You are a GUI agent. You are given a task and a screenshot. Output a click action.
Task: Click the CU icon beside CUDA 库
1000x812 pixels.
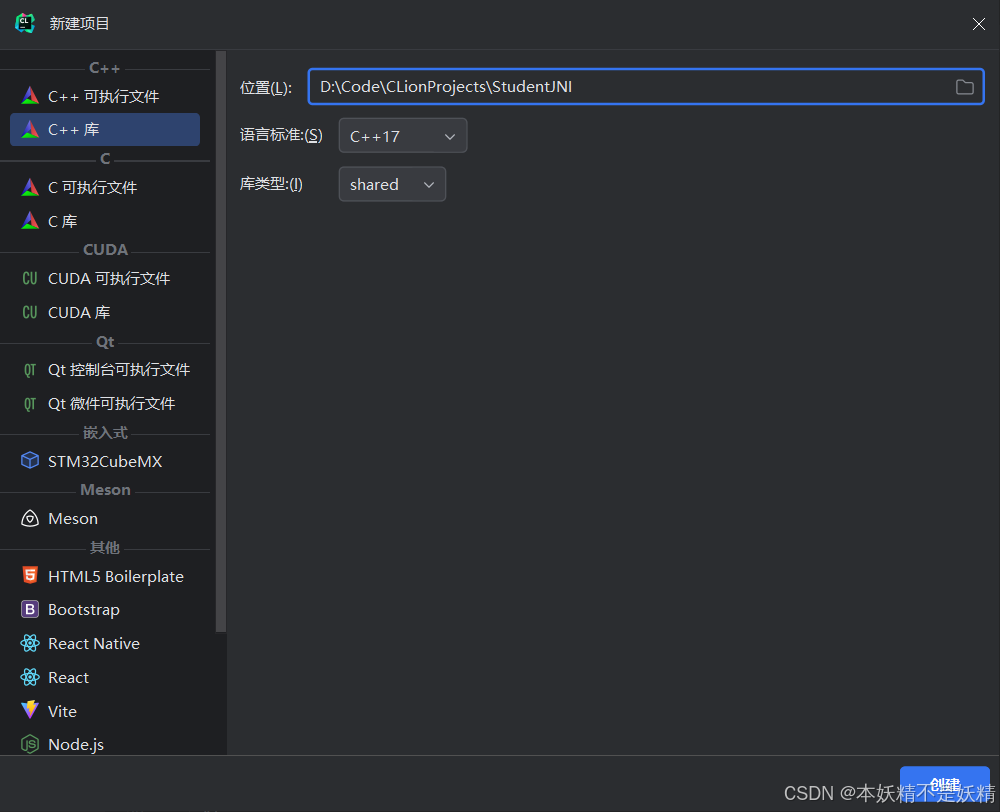(30, 313)
